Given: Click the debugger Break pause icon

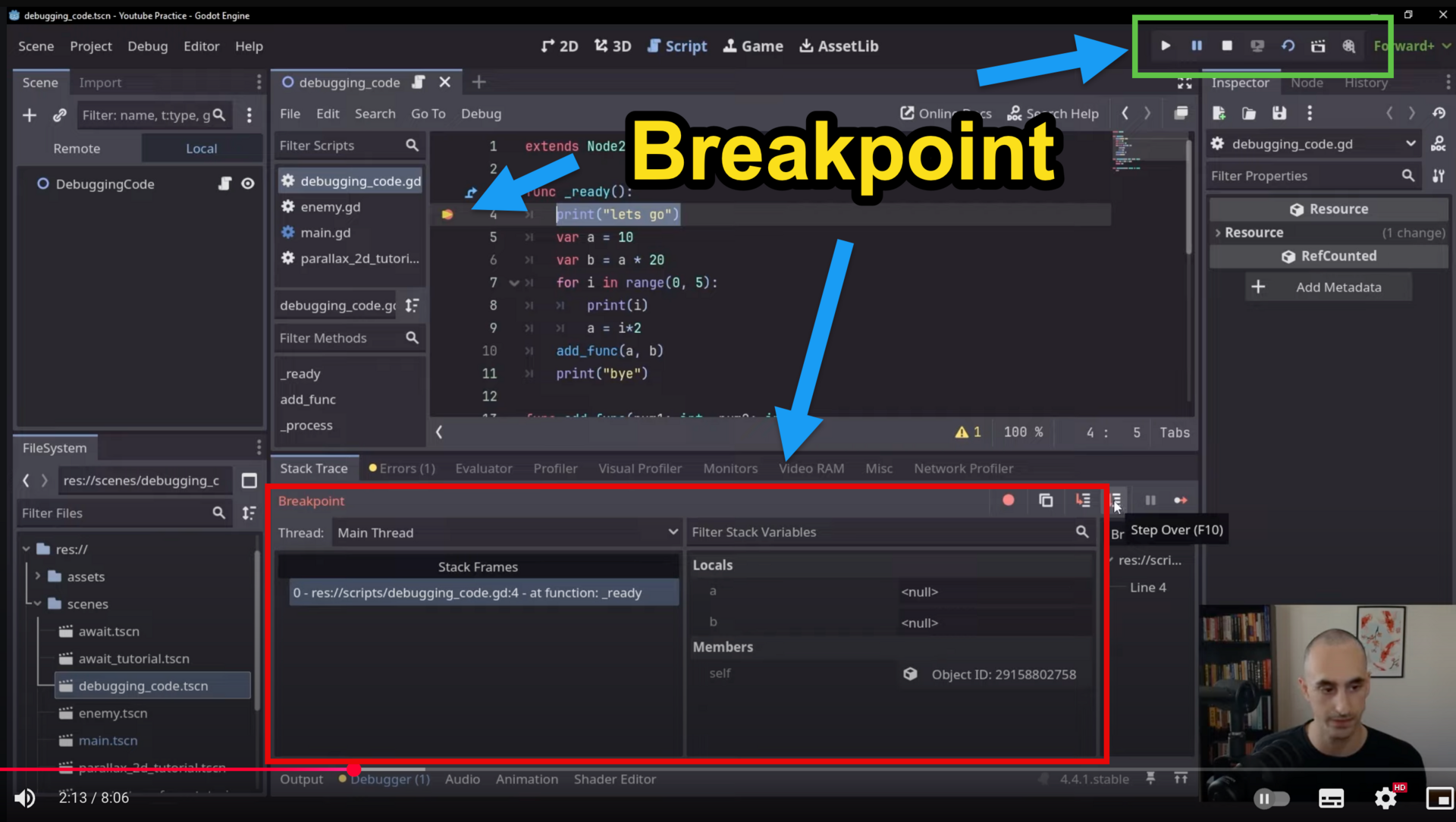Looking at the screenshot, I should [x=1150, y=500].
